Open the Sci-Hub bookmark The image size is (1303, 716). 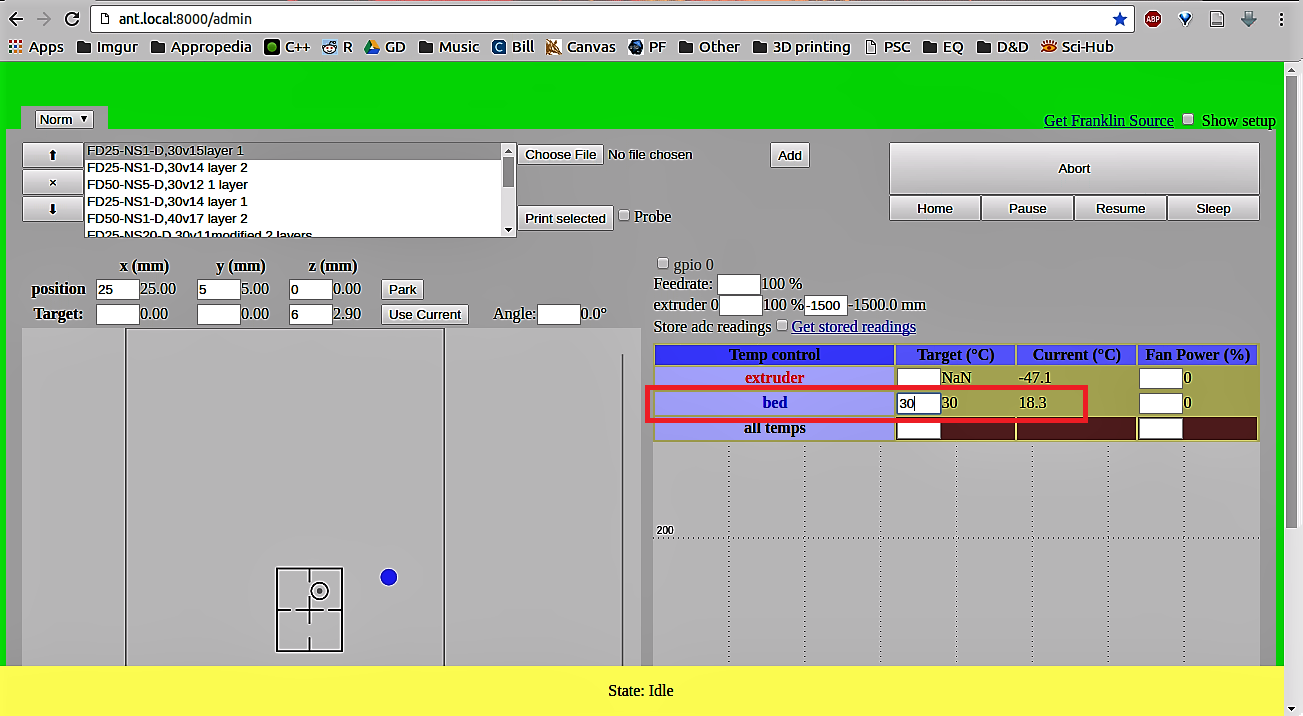1077,47
